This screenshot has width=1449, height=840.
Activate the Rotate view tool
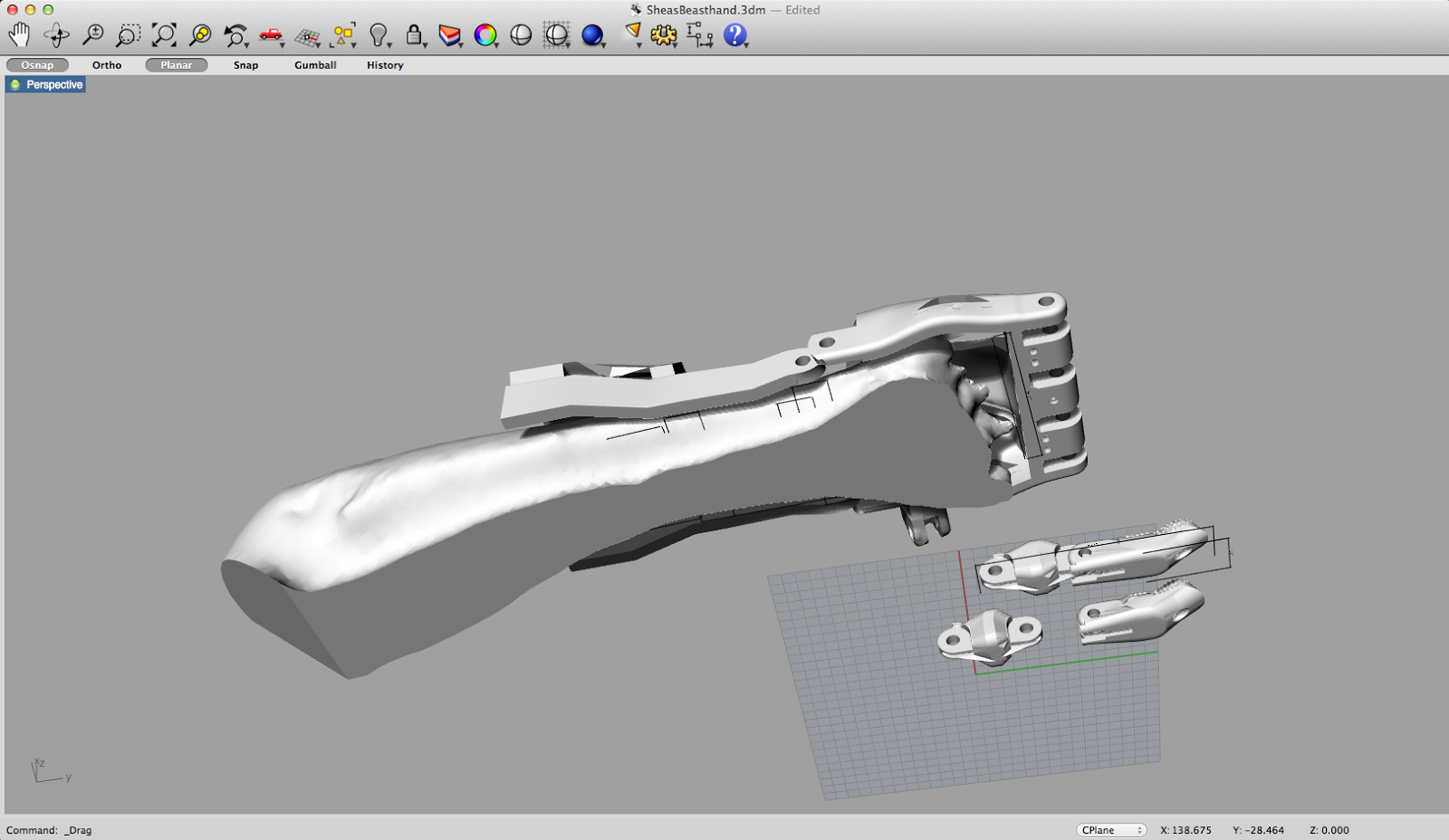(56, 34)
